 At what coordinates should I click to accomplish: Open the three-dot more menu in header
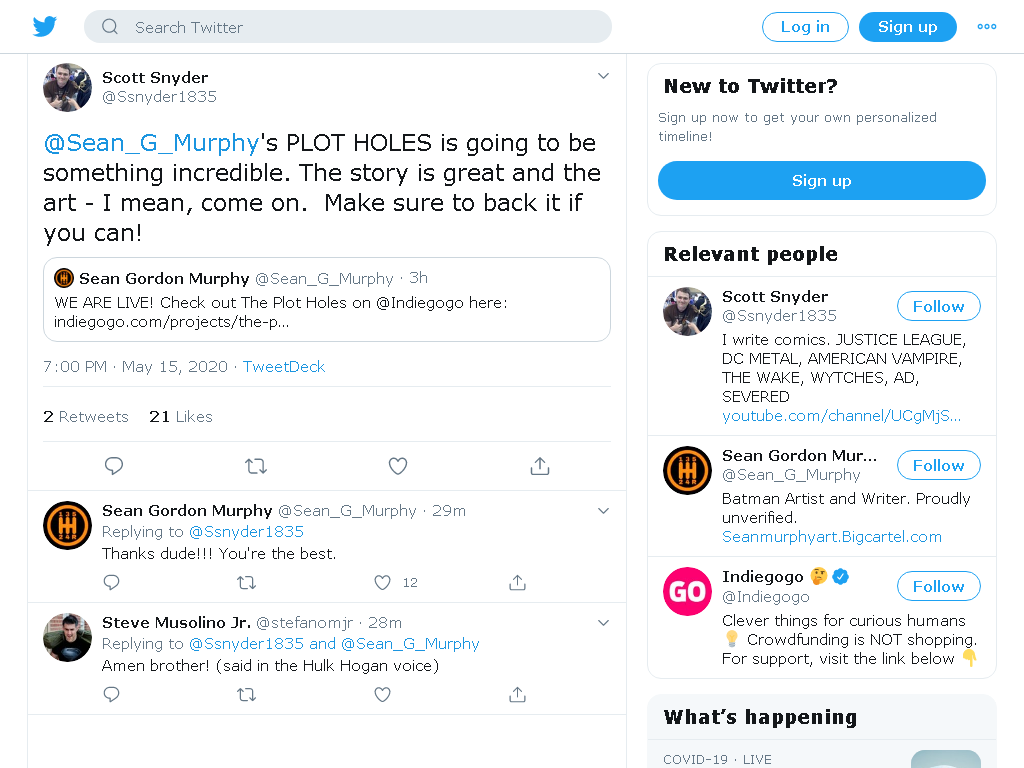pyautogui.click(x=987, y=27)
